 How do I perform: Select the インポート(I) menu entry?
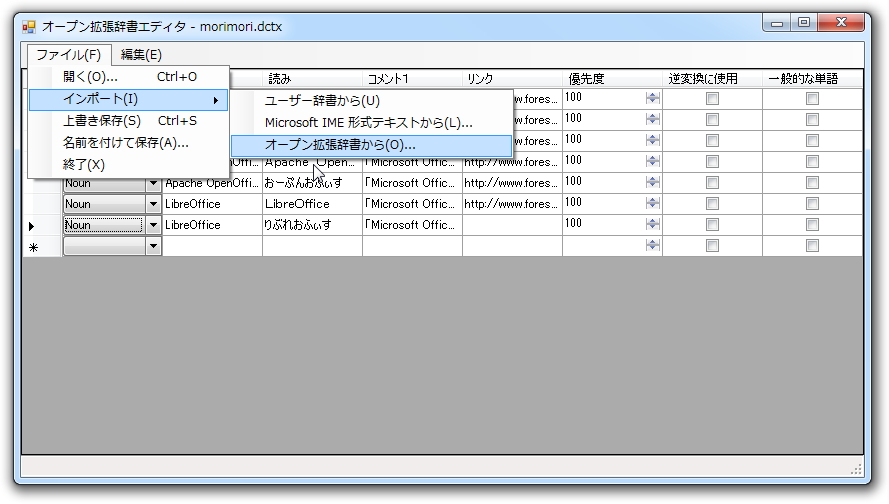(x=129, y=99)
